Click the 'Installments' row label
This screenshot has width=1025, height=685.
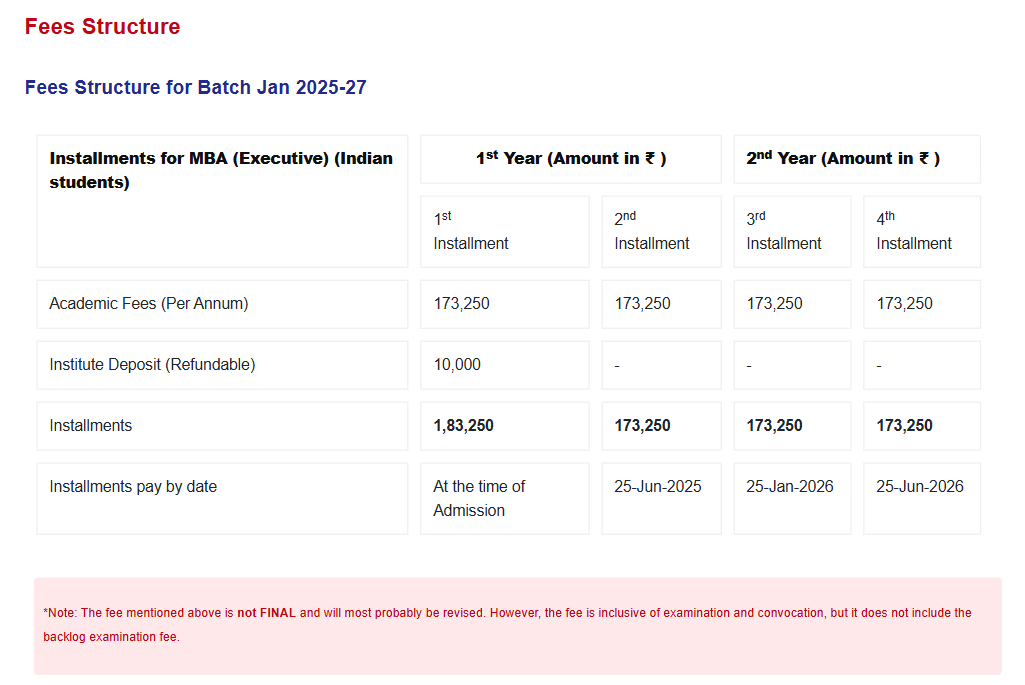91,426
